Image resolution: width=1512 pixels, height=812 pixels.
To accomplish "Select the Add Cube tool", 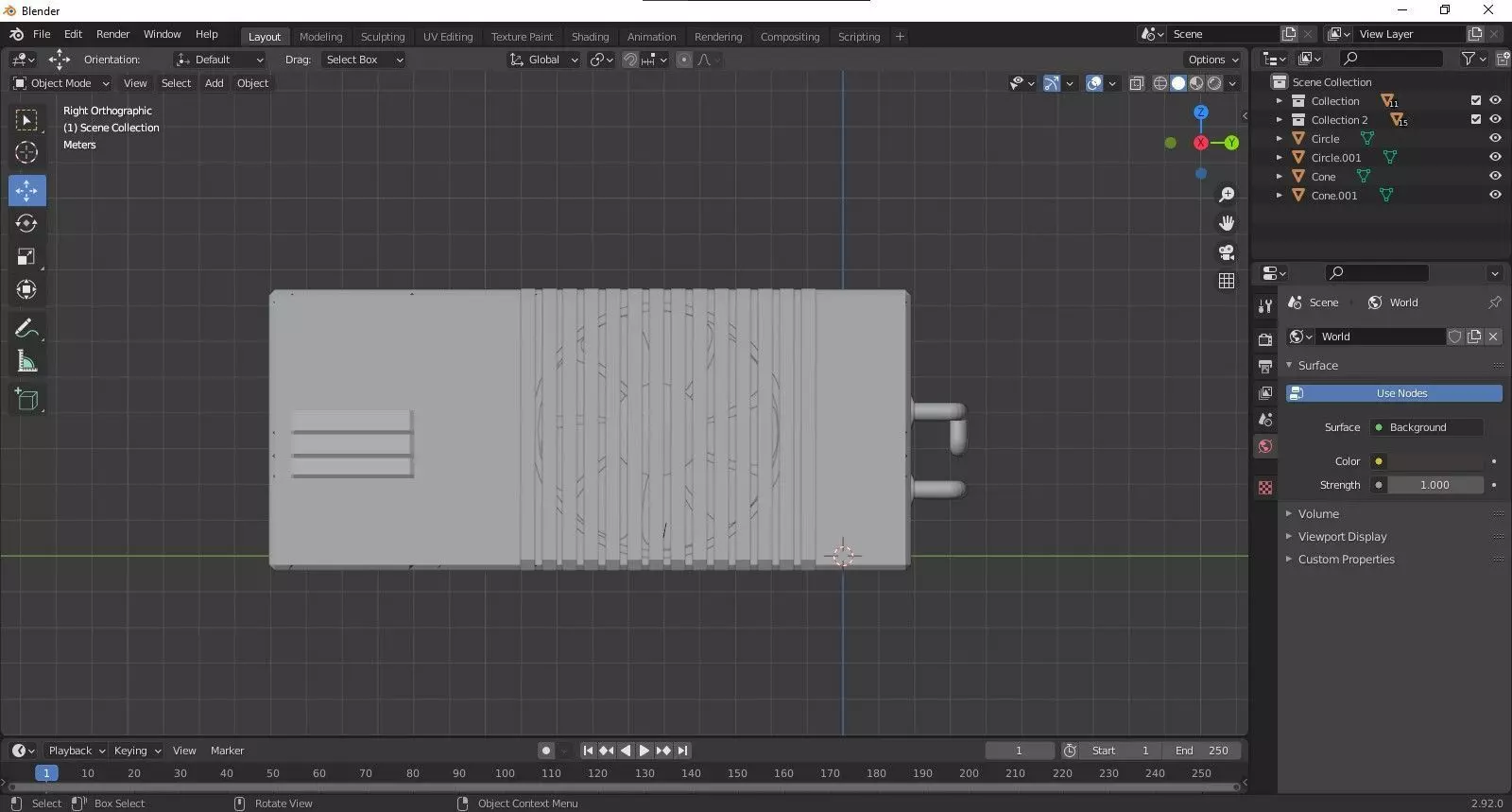I will pyautogui.click(x=26, y=400).
